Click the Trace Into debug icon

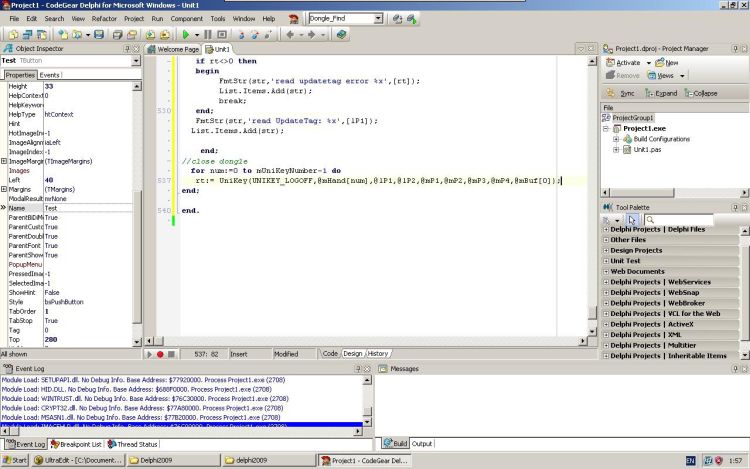(242, 34)
